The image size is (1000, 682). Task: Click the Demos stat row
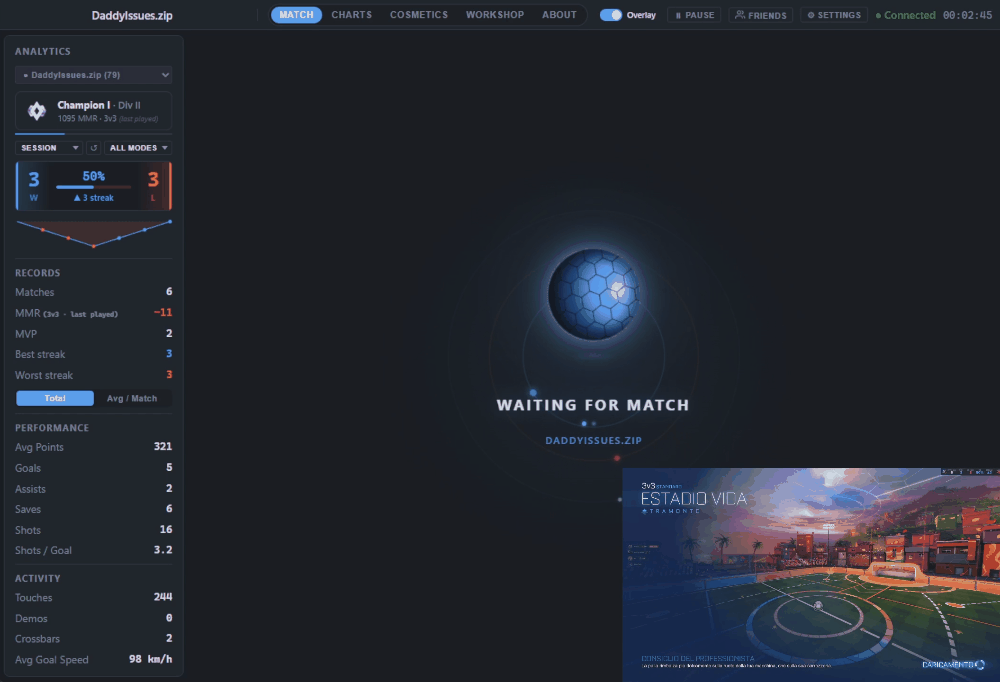point(94,618)
